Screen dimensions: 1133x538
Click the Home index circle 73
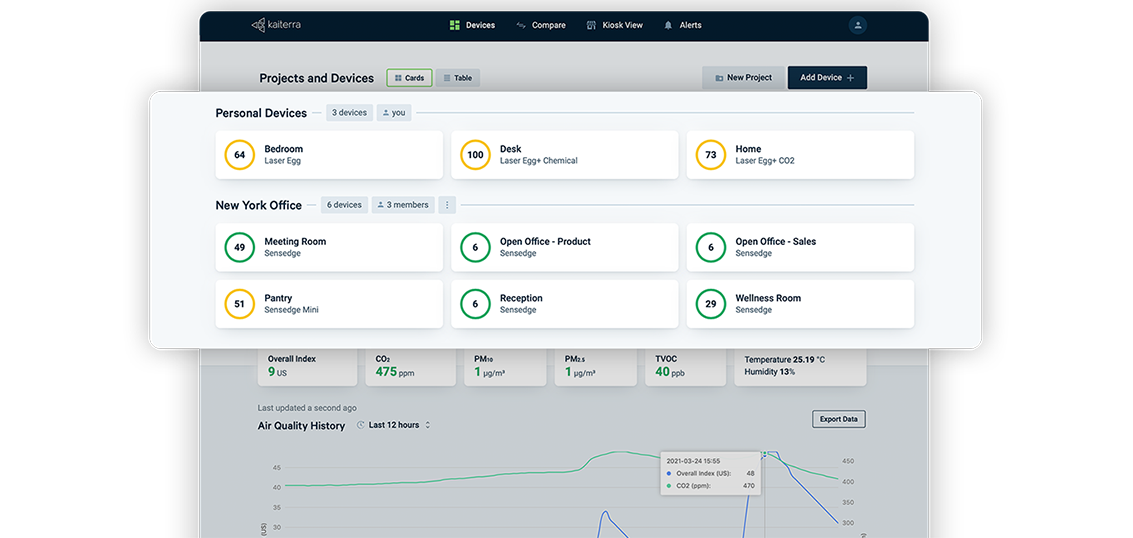click(x=711, y=155)
